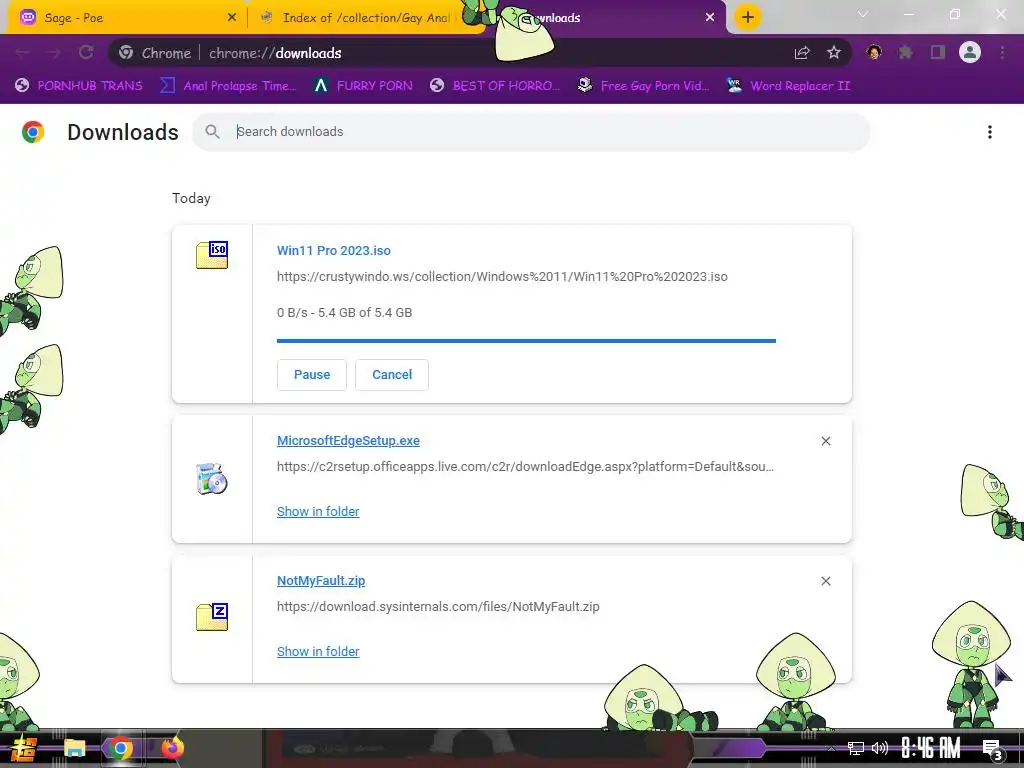This screenshot has height=768, width=1024.
Task: Remove NotMyFault.zip from the list
Action: (826, 581)
